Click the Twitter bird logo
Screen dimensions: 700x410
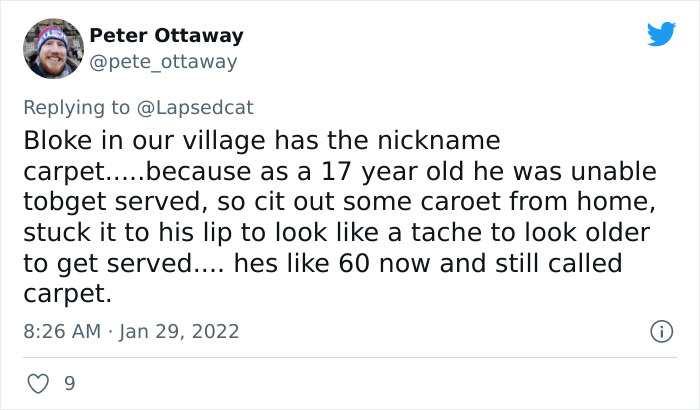(x=661, y=35)
